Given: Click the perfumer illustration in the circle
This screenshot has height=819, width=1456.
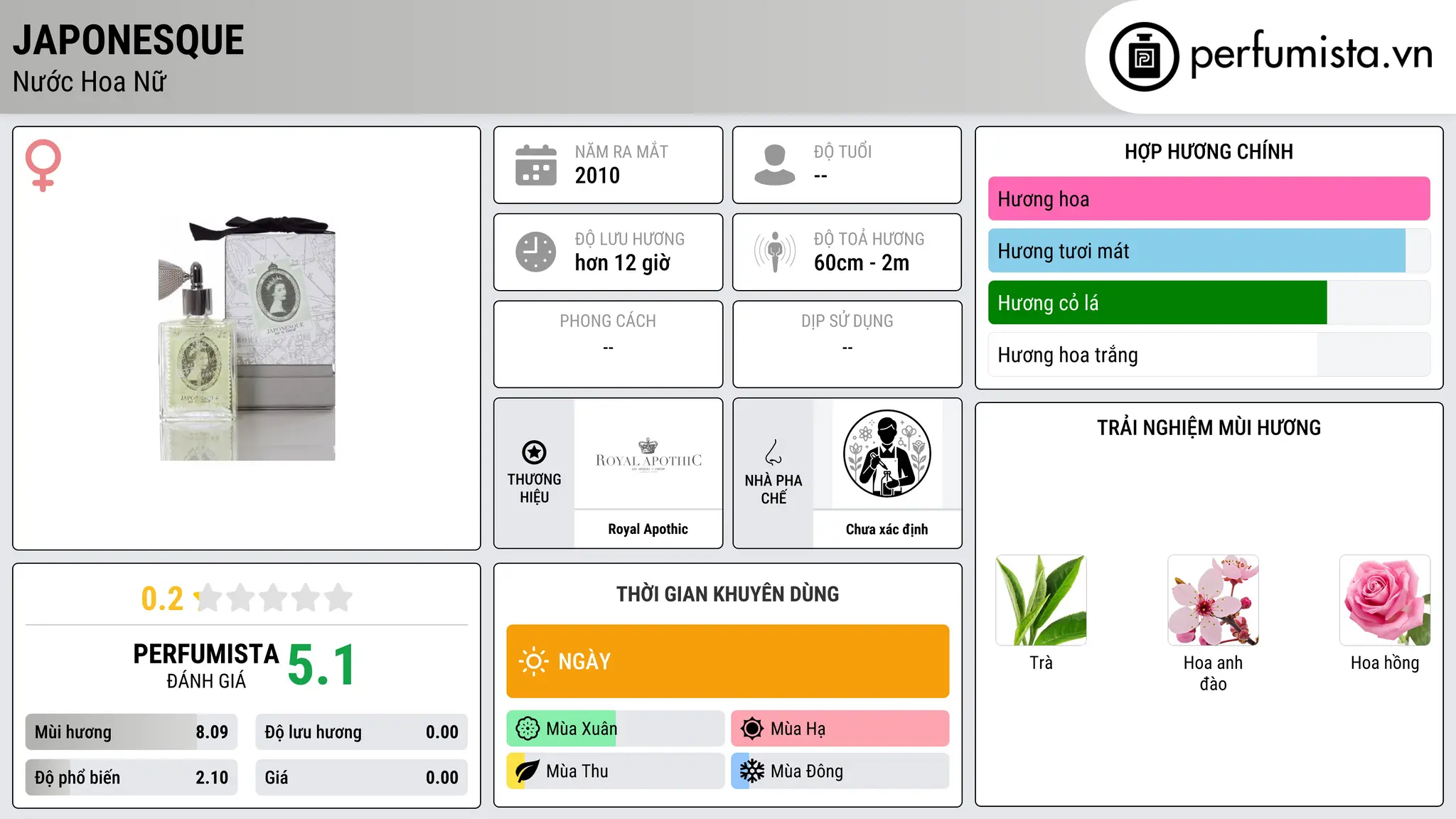Looking at the screenshot, I should click(887, 454).
